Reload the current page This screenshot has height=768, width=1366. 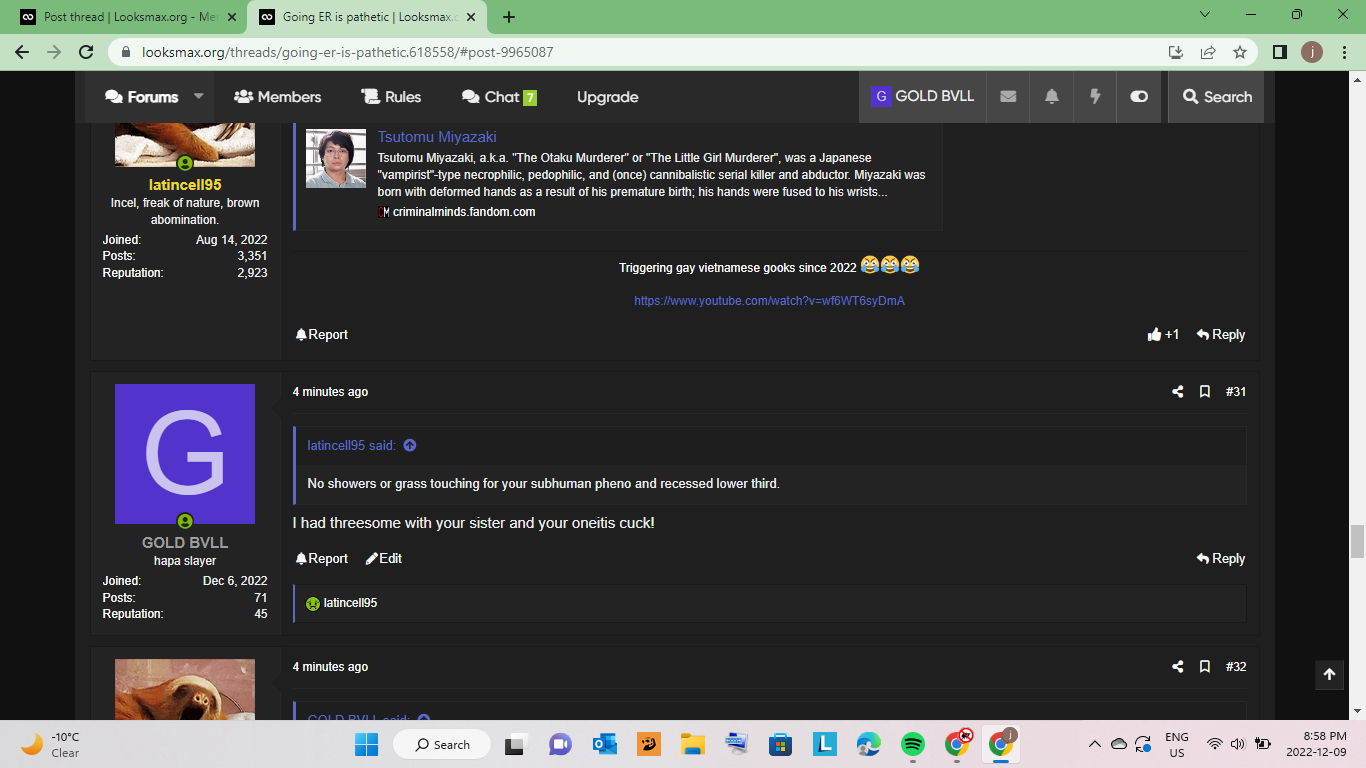[86, 52]
